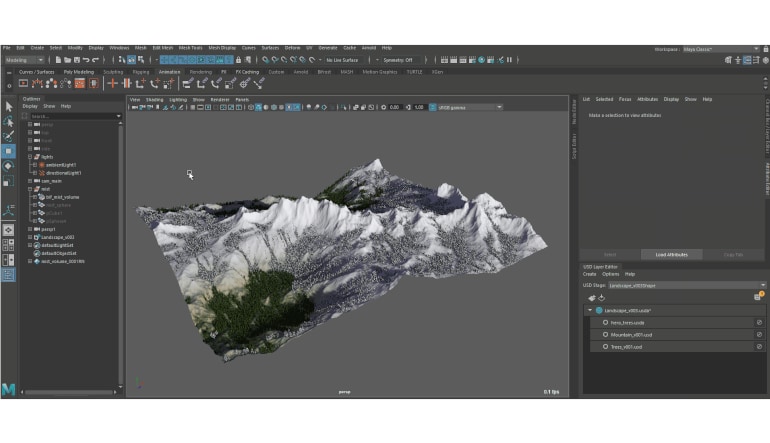Open the vertical Script Editor side tab
Screen dimensions: 770x443
(574, 146)
